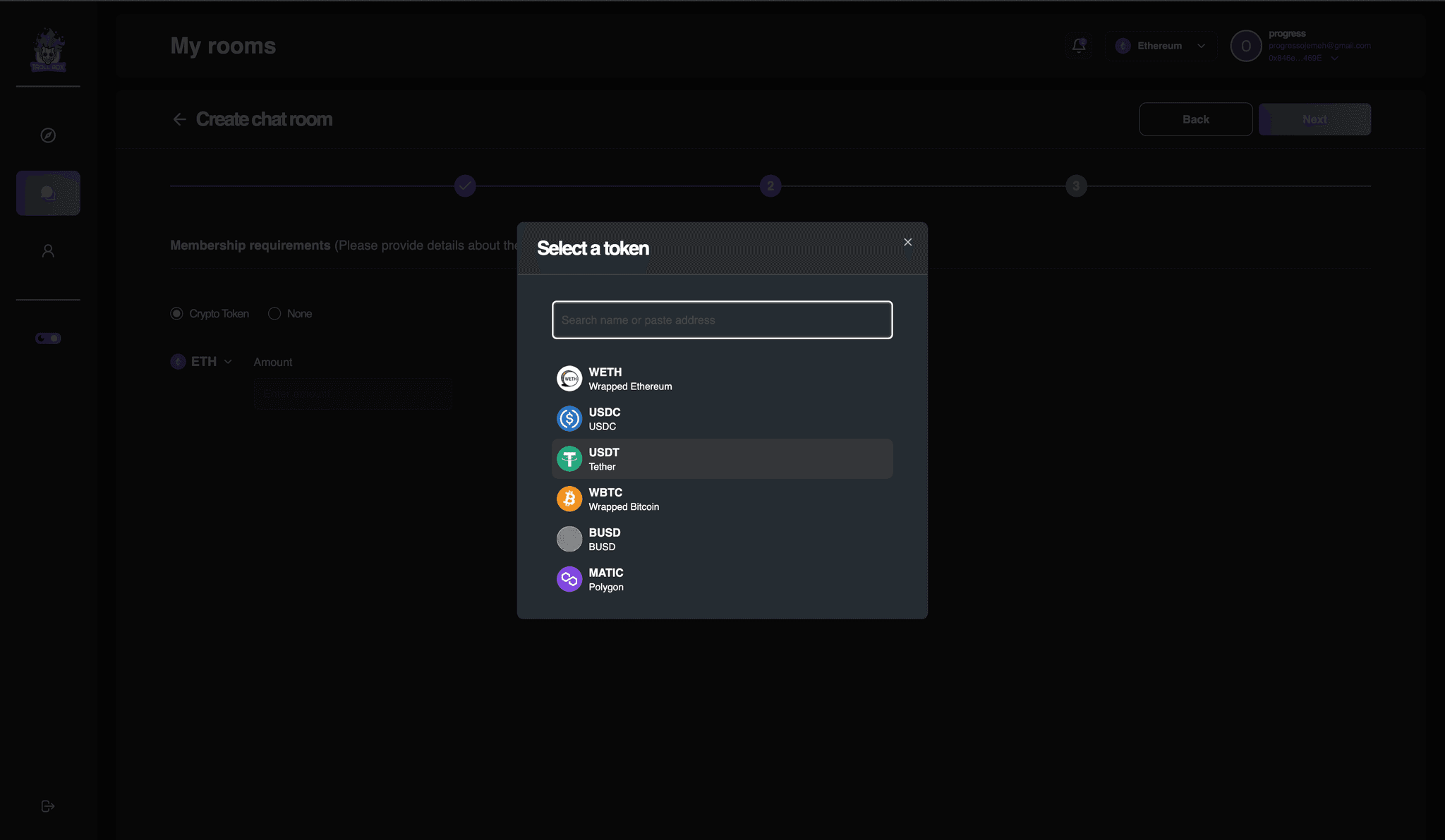1445x840 pixels.
Task: Expand the wallet address account chevron
Action: point(1334,59)
